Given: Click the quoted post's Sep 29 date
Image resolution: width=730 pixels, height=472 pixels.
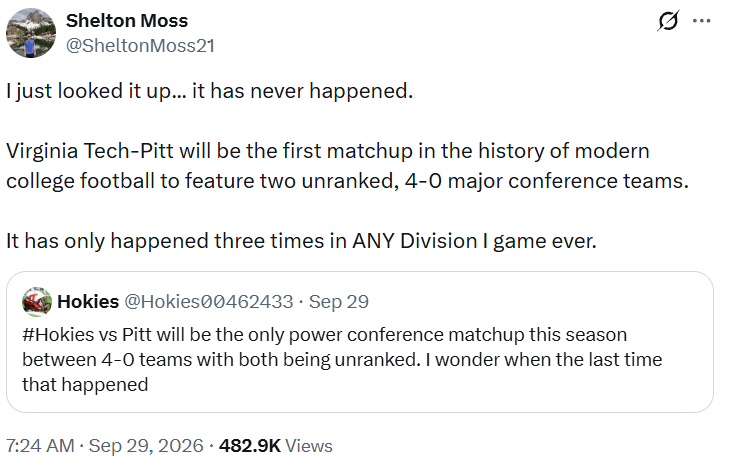Looking at the screenshot, I should (x=339, y=302).
